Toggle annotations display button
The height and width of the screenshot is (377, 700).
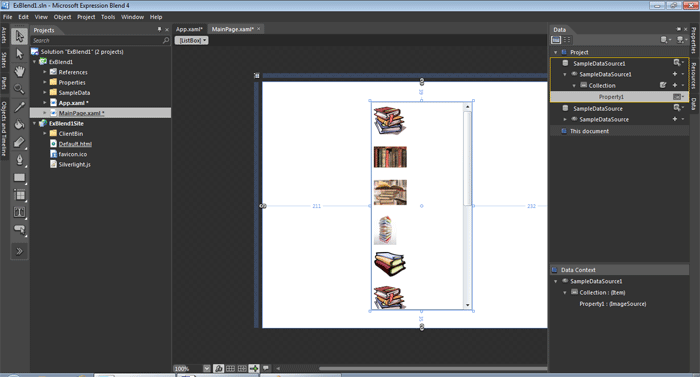(266, 369)
